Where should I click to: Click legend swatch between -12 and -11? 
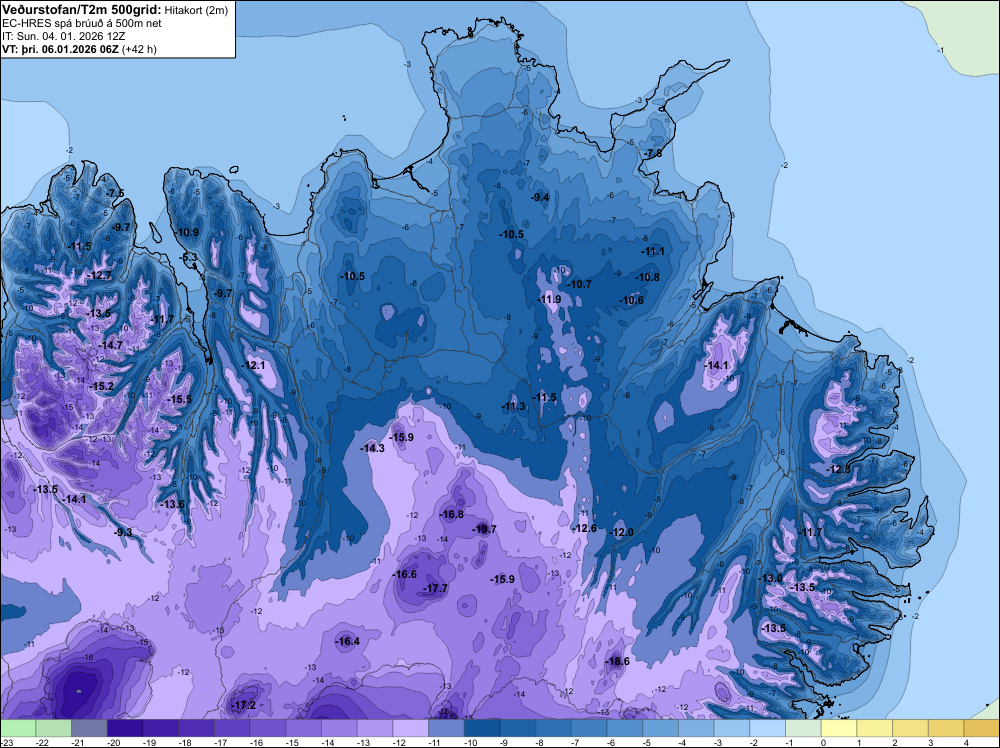[x=411, y=728]
